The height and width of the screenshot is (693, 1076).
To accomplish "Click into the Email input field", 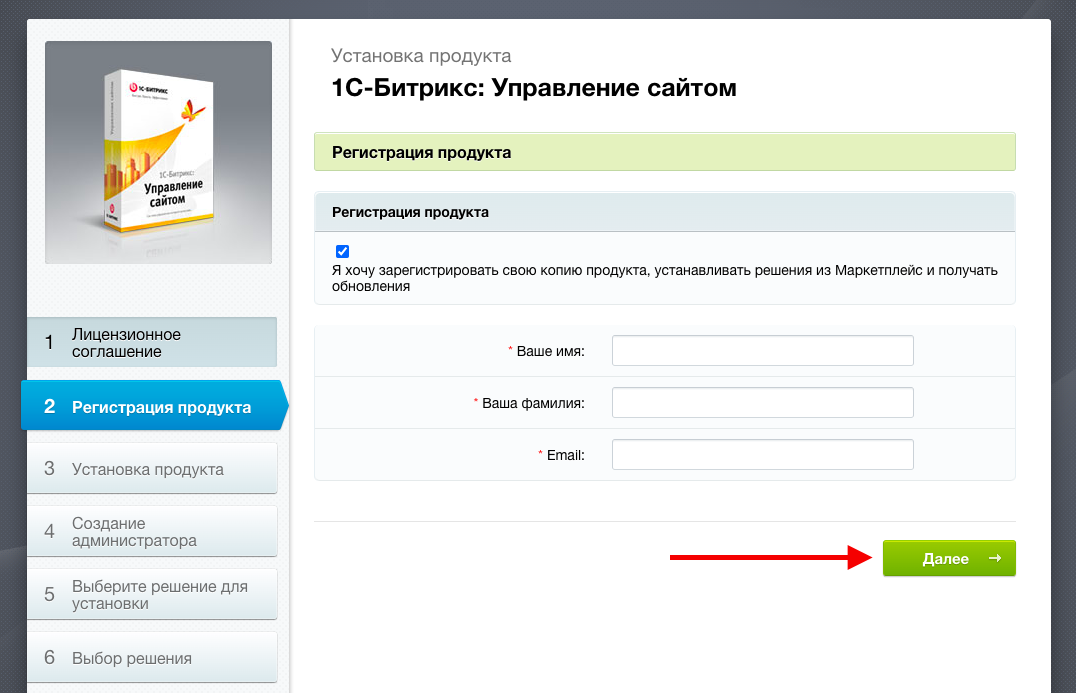I will click(762, 454).
